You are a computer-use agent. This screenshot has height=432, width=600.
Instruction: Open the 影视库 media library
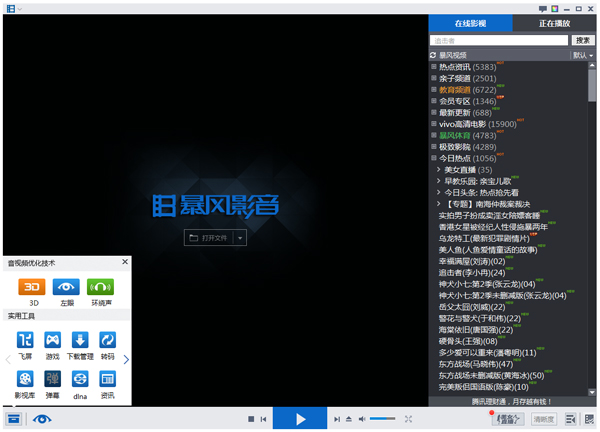[x=25, y=379]
